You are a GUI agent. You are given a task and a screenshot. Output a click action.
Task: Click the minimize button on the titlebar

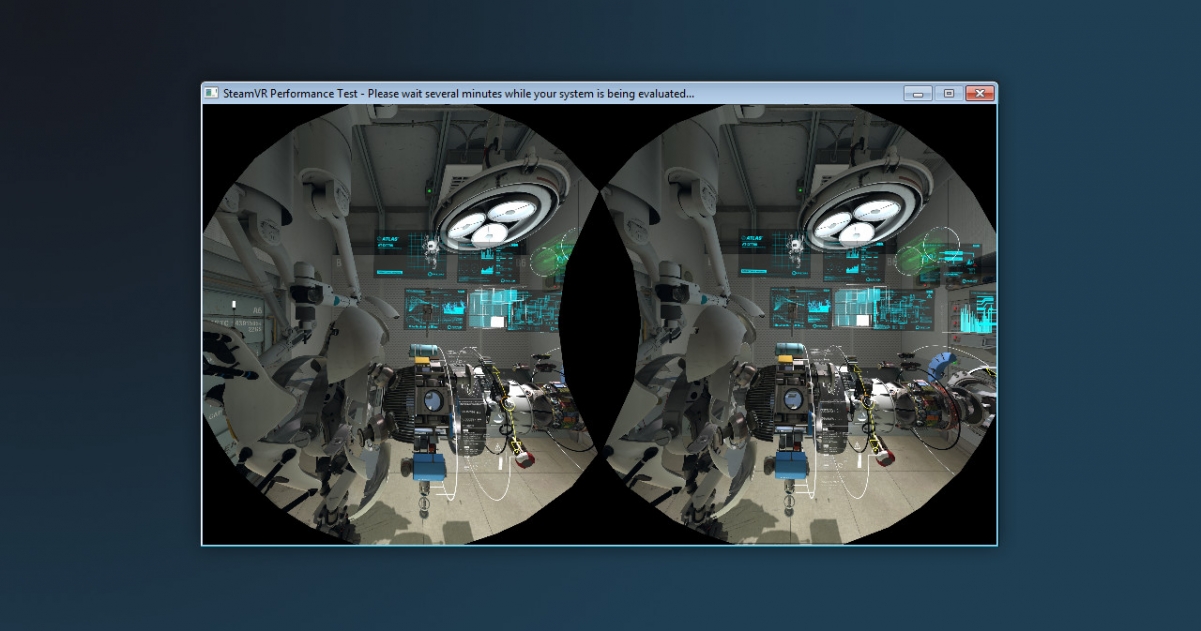pos(916,93)
